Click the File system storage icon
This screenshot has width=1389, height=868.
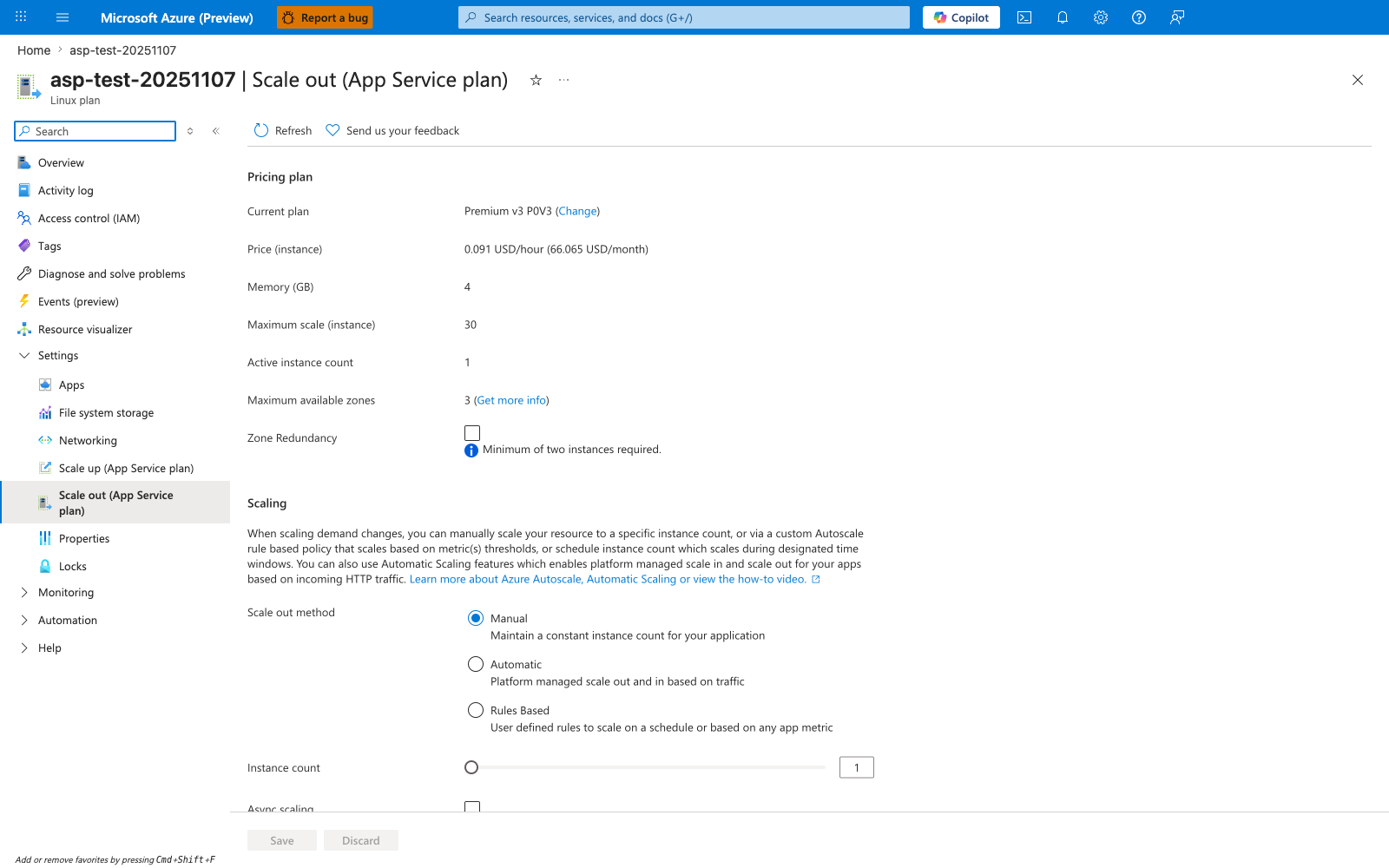pyautogui.click(x=45, y=412)
